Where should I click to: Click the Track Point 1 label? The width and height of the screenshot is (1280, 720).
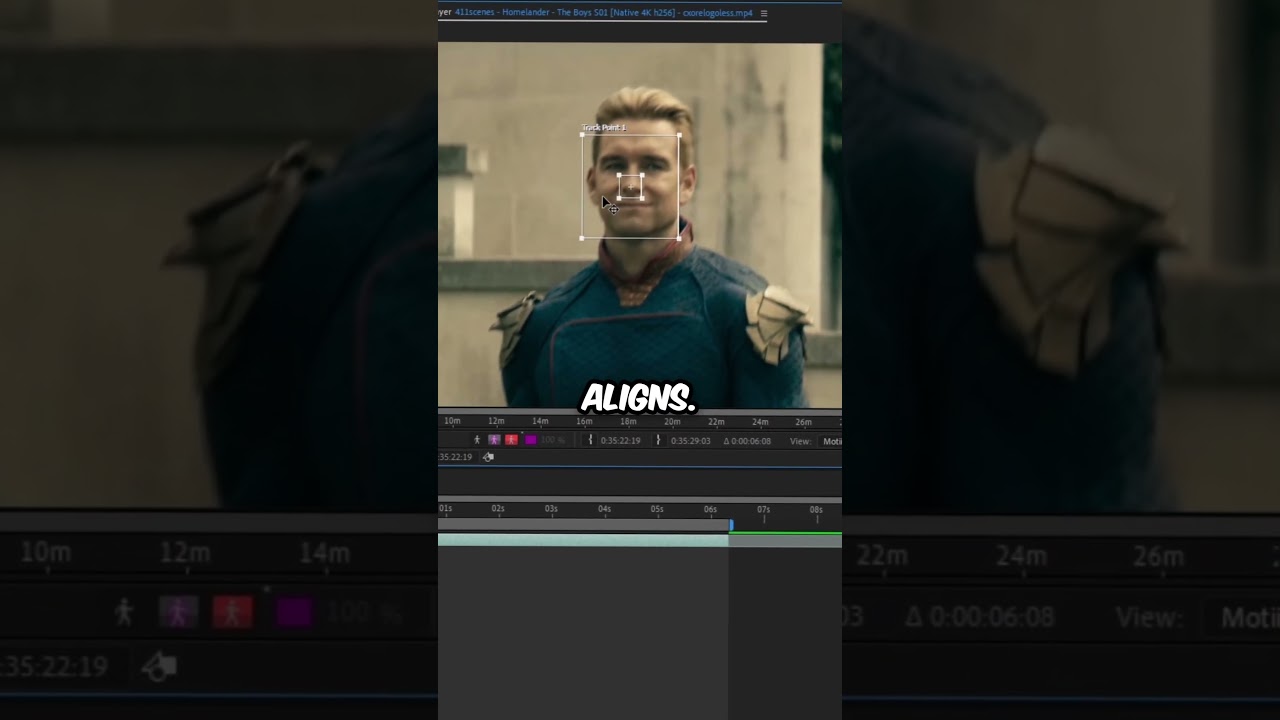click(x=604, y=127)
